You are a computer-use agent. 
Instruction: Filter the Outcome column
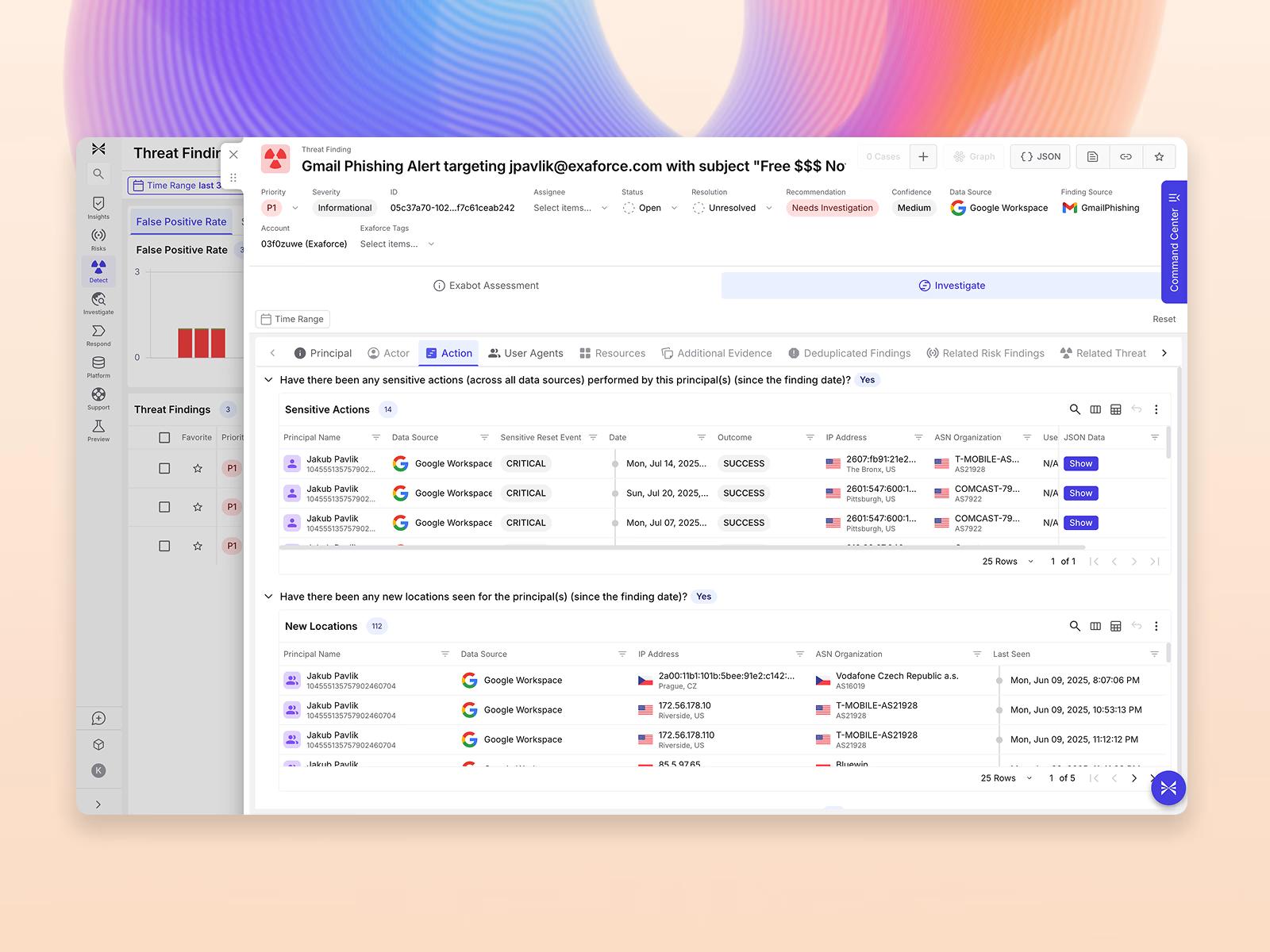coord(810,437)
